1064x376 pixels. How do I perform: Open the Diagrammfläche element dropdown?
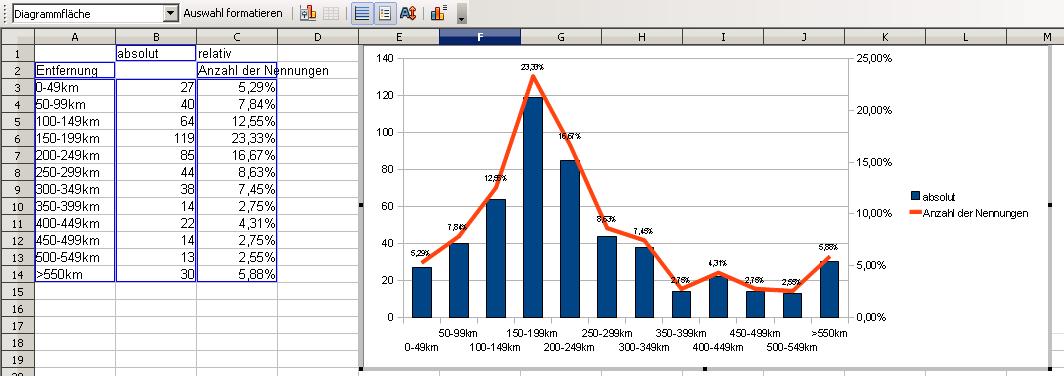[170, 14]
